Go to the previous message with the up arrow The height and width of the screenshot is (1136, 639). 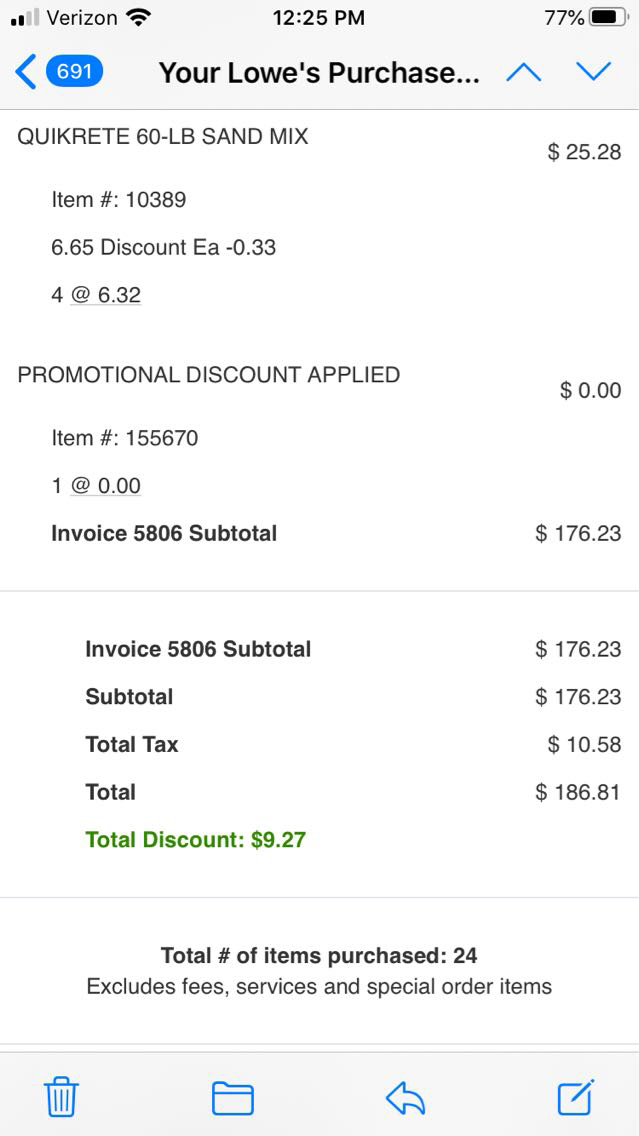(x=524, y=72)
